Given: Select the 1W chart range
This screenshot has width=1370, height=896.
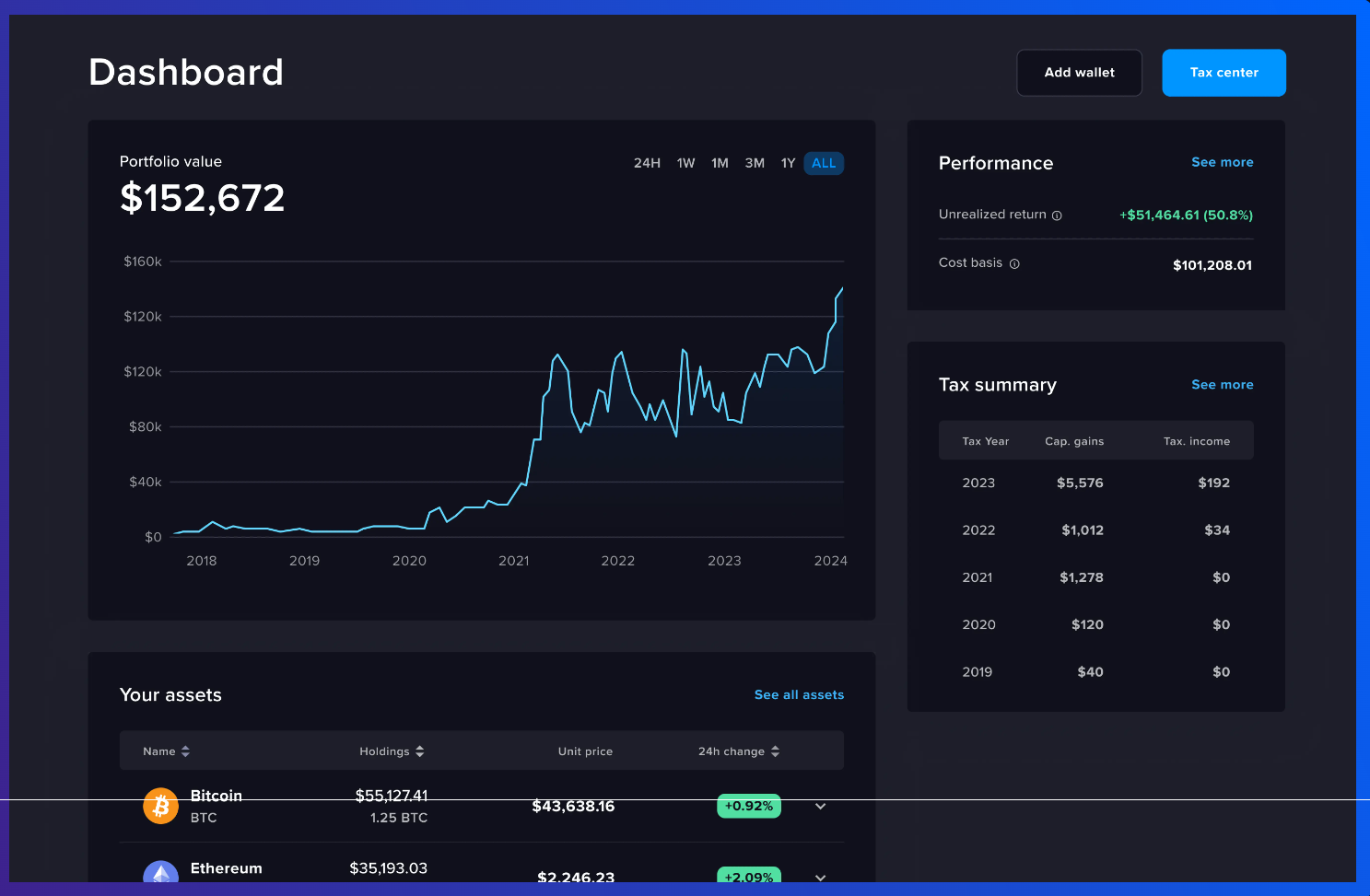Looking at the screenshot, I should point(685,163).
